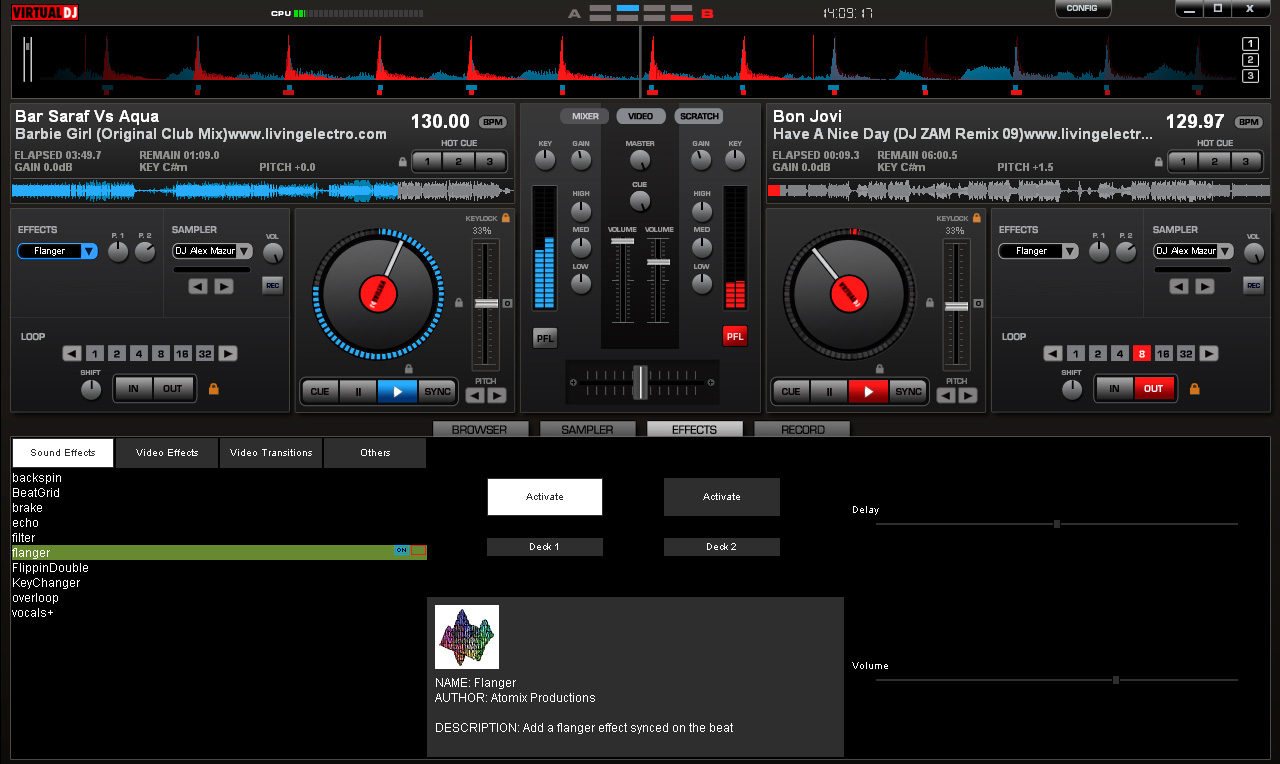Activate flanger effect on Deck 1
This screenshot has height=764, width=1280.
click(x=545, y=497)
